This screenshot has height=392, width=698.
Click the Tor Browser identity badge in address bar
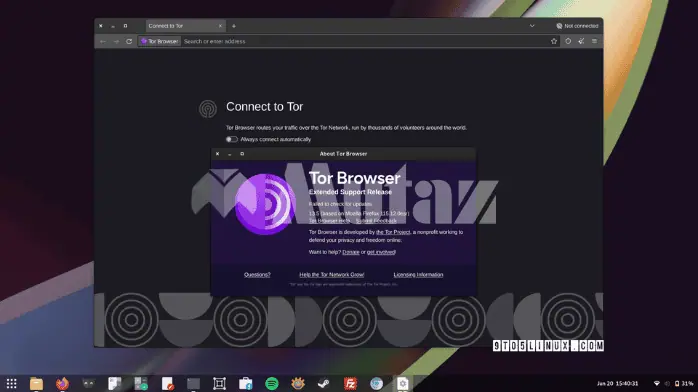coord(159,41)
